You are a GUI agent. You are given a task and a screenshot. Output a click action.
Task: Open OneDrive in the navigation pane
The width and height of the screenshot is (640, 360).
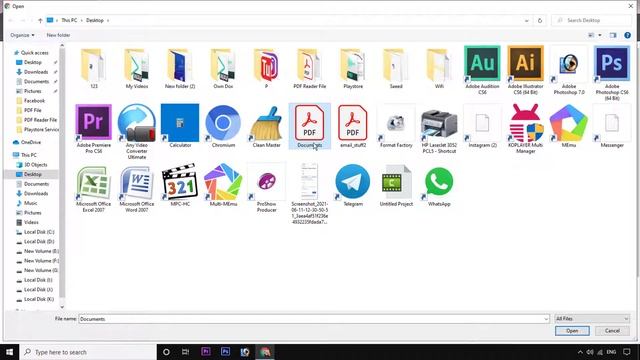point(31,142)
